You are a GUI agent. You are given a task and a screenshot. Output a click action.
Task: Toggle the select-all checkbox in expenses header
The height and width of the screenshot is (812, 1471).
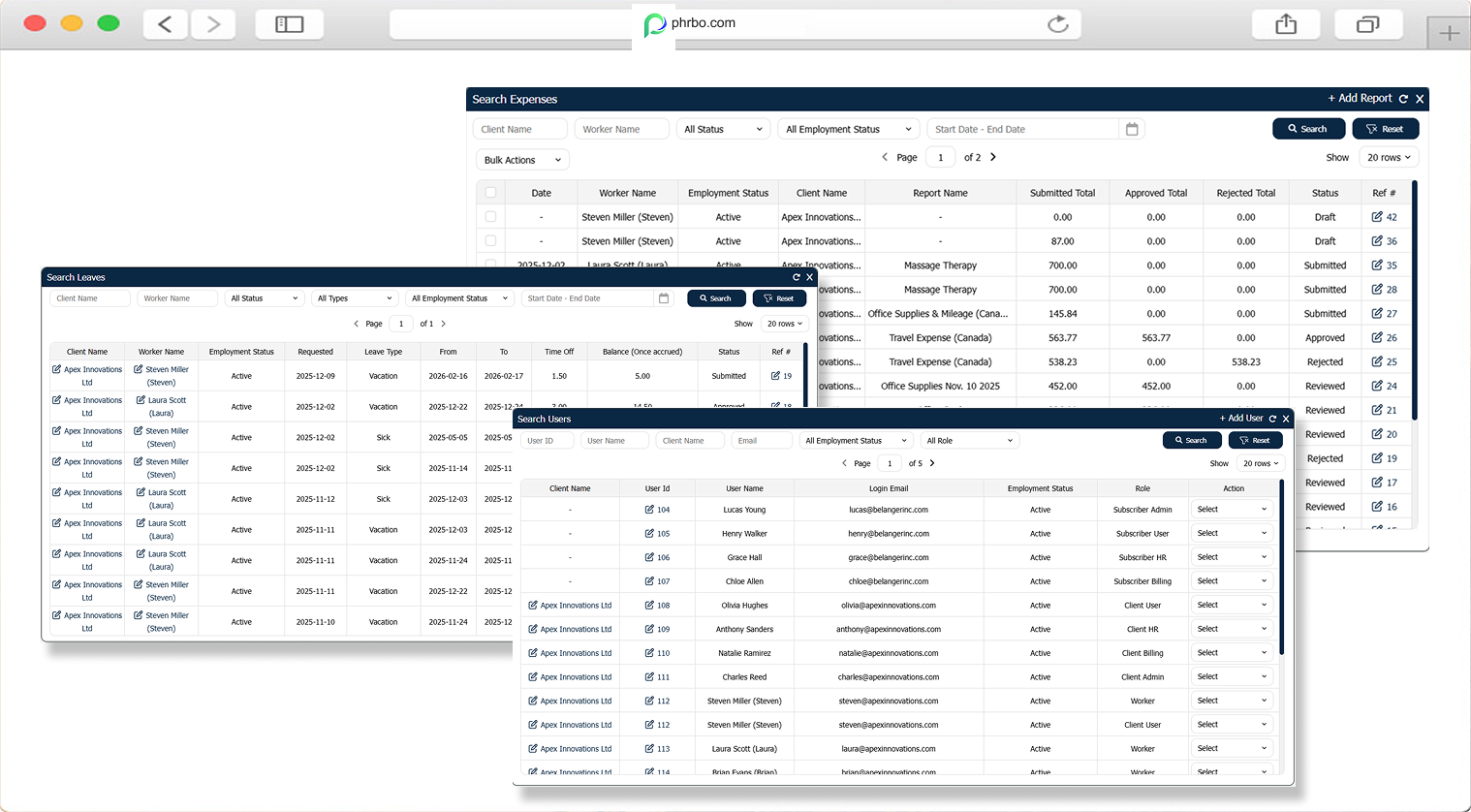[x=490, y=192]
